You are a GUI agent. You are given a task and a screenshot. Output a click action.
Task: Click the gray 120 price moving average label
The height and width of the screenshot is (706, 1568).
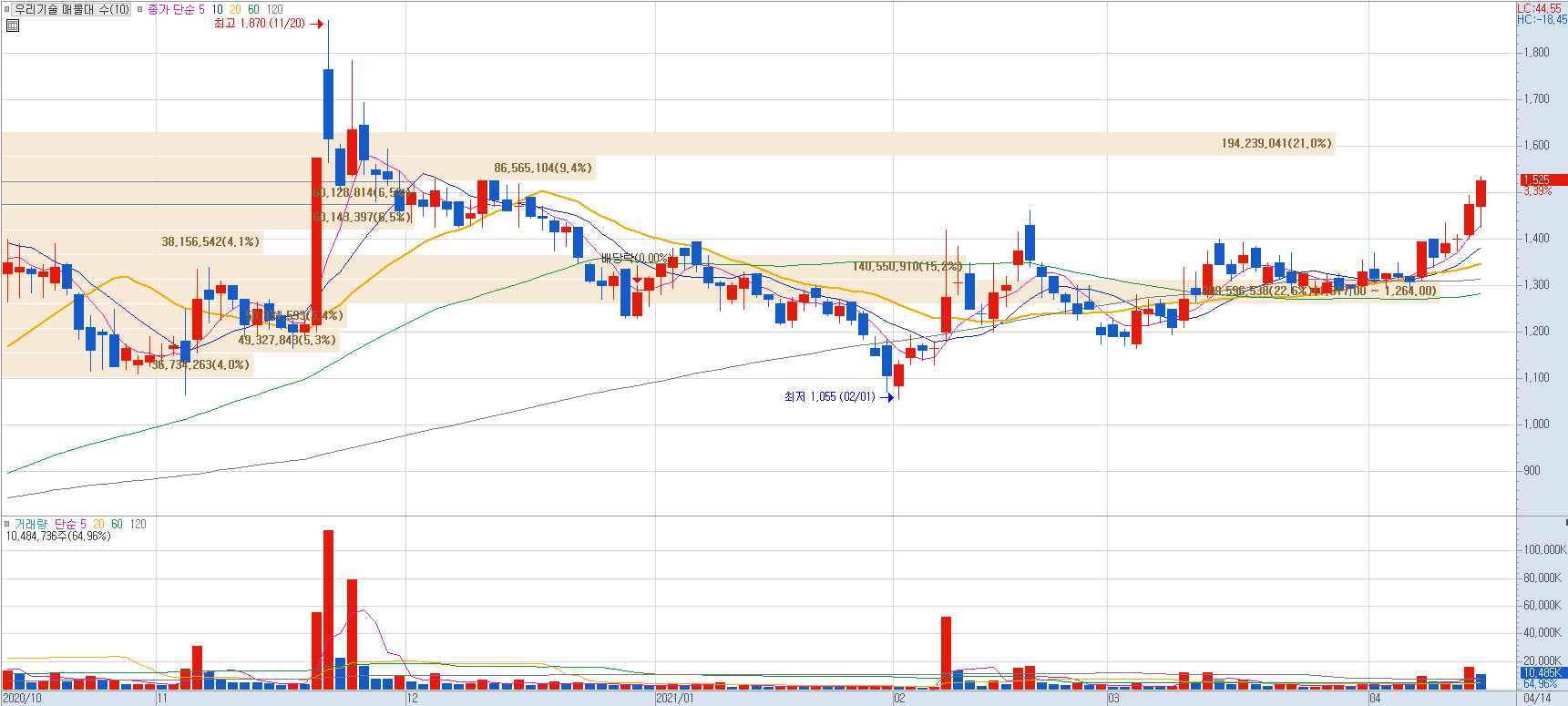pyautogui.click(x=274, y=9)
